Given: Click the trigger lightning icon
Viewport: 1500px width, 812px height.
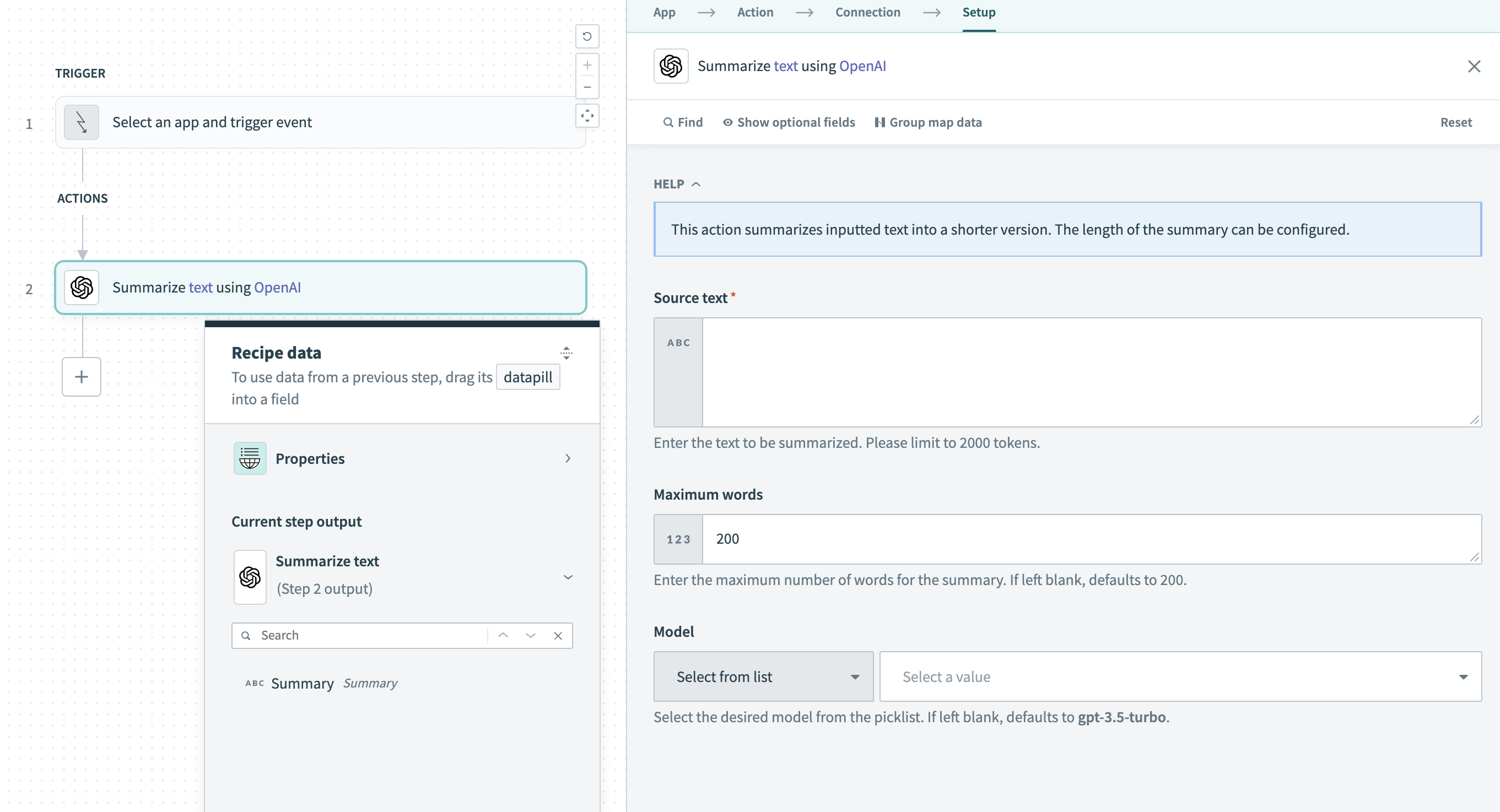Looking at the screenshot, I should coord(82,122).
